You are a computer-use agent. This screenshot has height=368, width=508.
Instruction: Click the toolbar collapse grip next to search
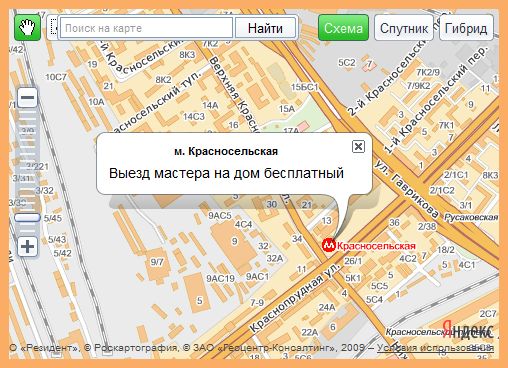click(53, 28)
